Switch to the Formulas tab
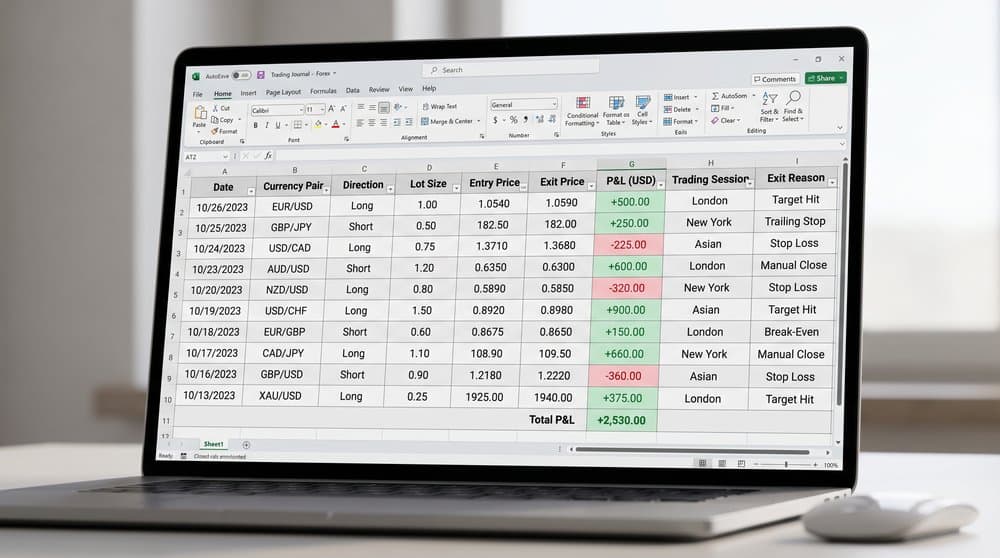1000x558 pixels. click(323, 91)
